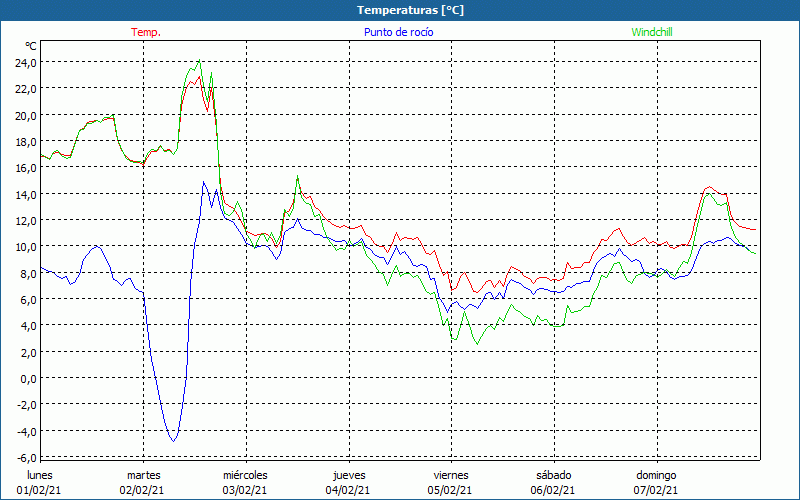
Task: Click the 8,0 y-axis value
Action: pyautogui.click(x=29, y=273)
